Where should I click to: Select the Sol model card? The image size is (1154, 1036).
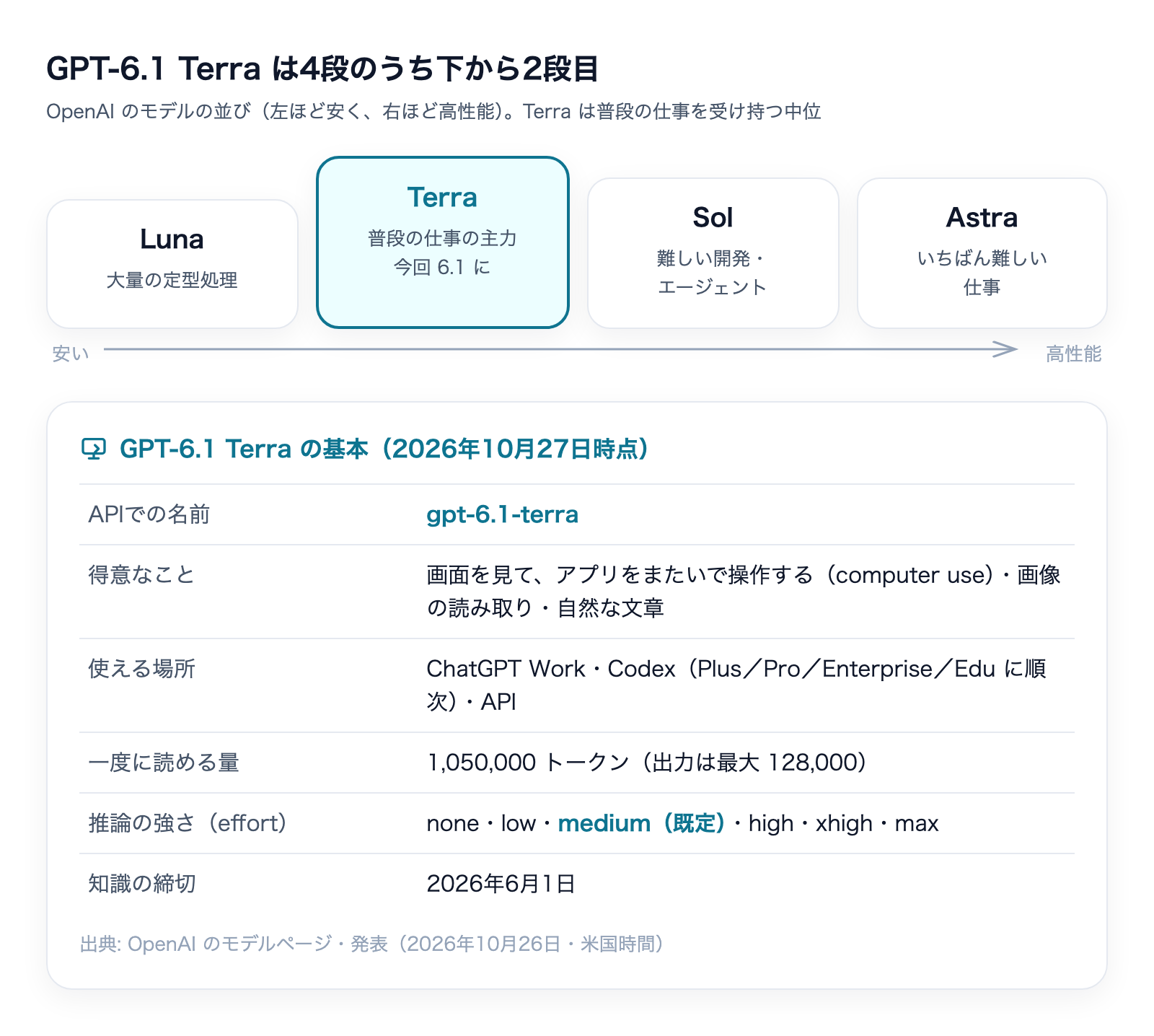click(x=713, y=253)
